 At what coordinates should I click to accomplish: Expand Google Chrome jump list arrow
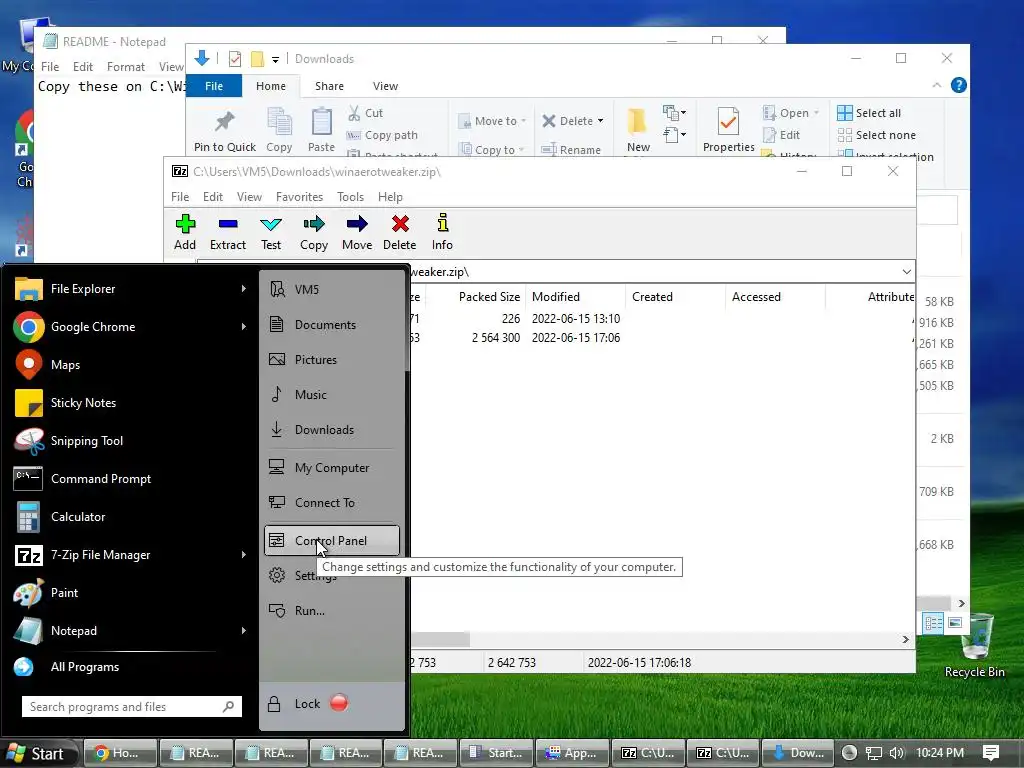[244, 327]
